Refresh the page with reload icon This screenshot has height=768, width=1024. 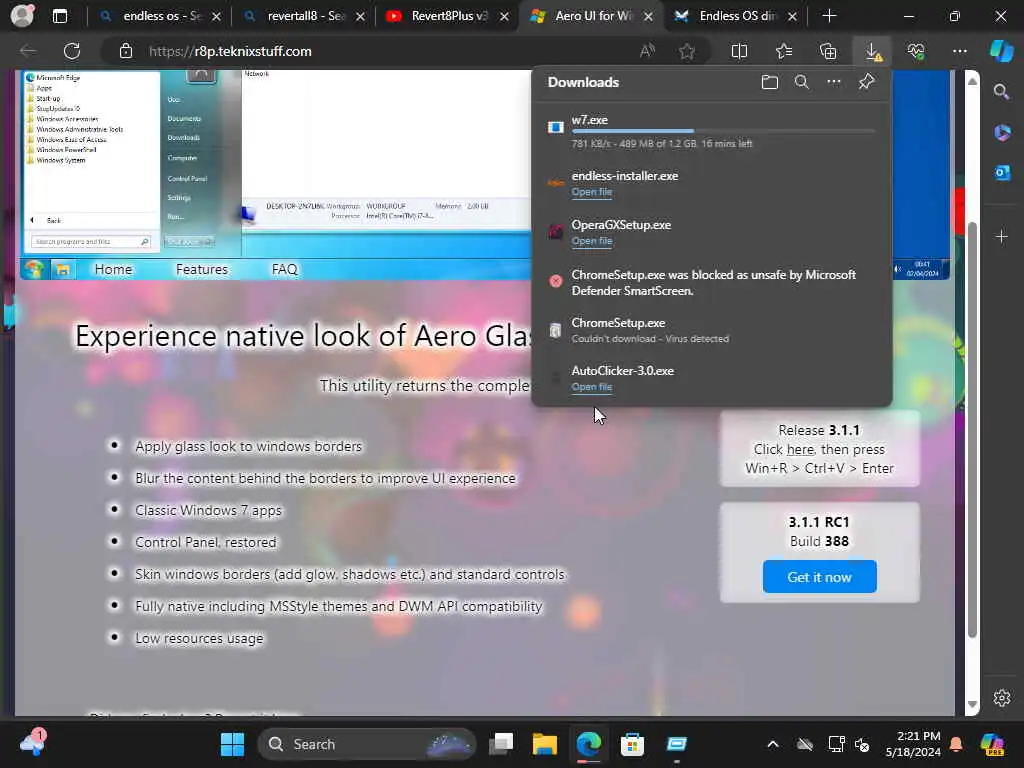[x=72, y=51]
